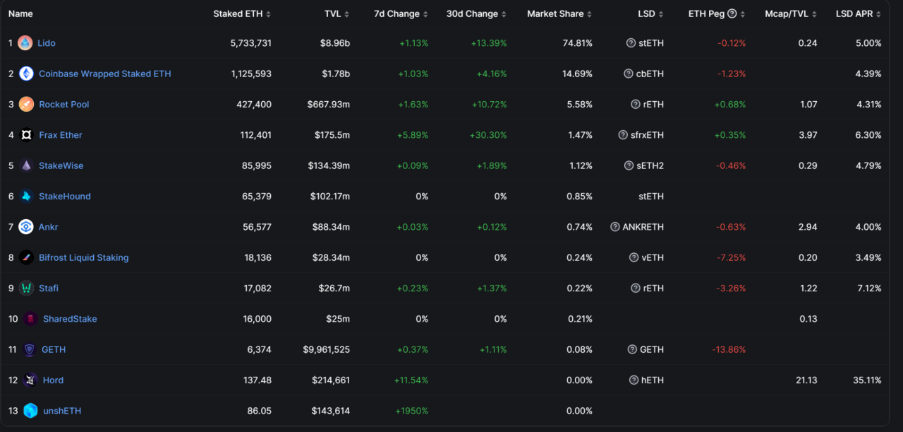Select Lido's staked ETH value 5,733,731
The height and width of the screenshot is (432, 903).
pyautogui.click(x=251, y=43)
